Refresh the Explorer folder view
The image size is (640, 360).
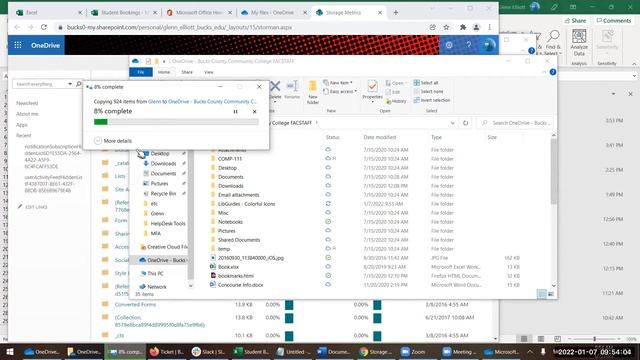pyautogui.click(x=465, y=123)
